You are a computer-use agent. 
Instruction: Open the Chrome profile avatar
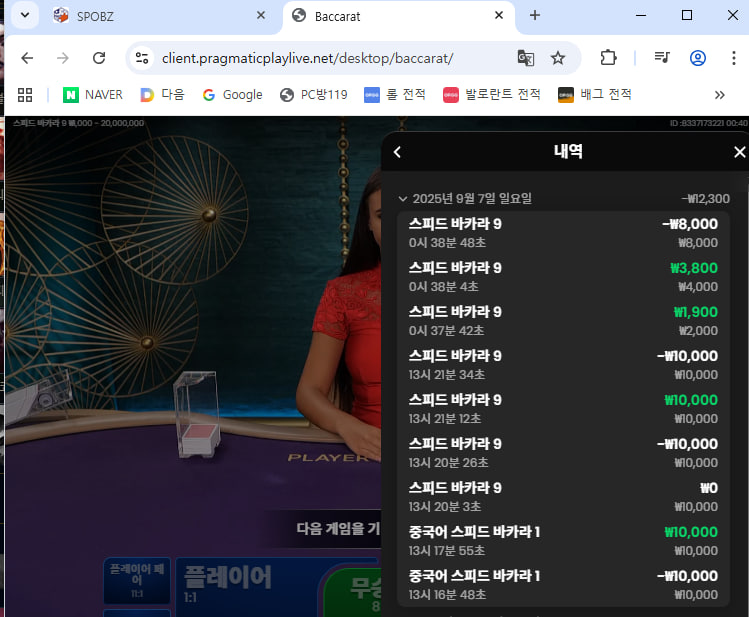pyautogui.click(x=698, y=58)
